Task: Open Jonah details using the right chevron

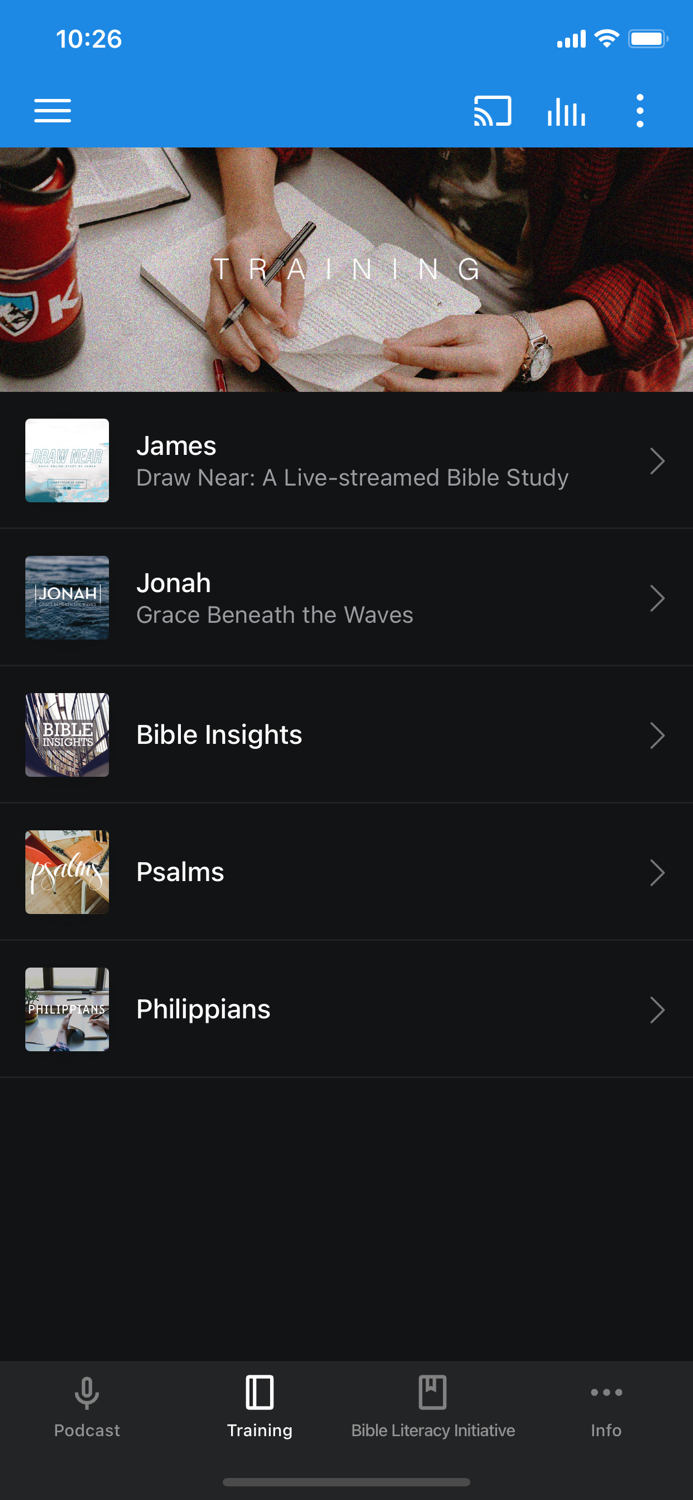Action: [x=657, y=598]
